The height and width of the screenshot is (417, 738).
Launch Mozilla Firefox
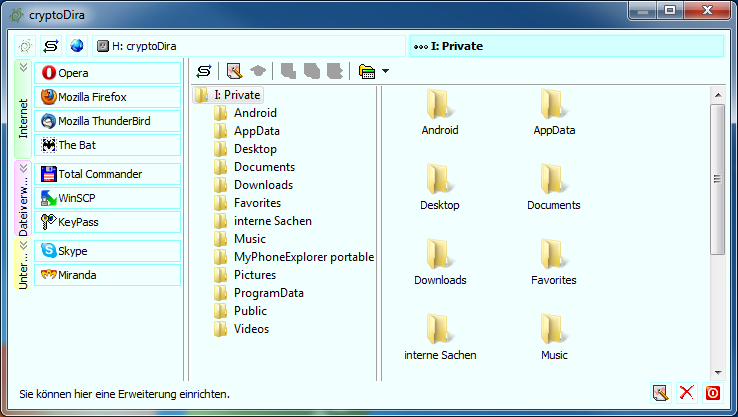(107, 97)
